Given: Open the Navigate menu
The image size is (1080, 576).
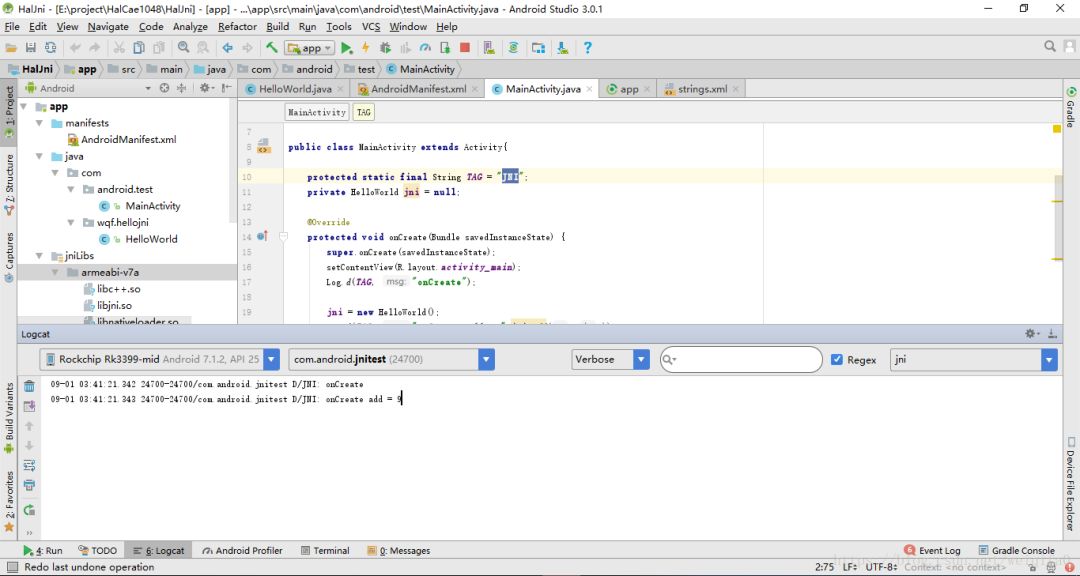Looking at the screenshot, I should click(108, 27).
